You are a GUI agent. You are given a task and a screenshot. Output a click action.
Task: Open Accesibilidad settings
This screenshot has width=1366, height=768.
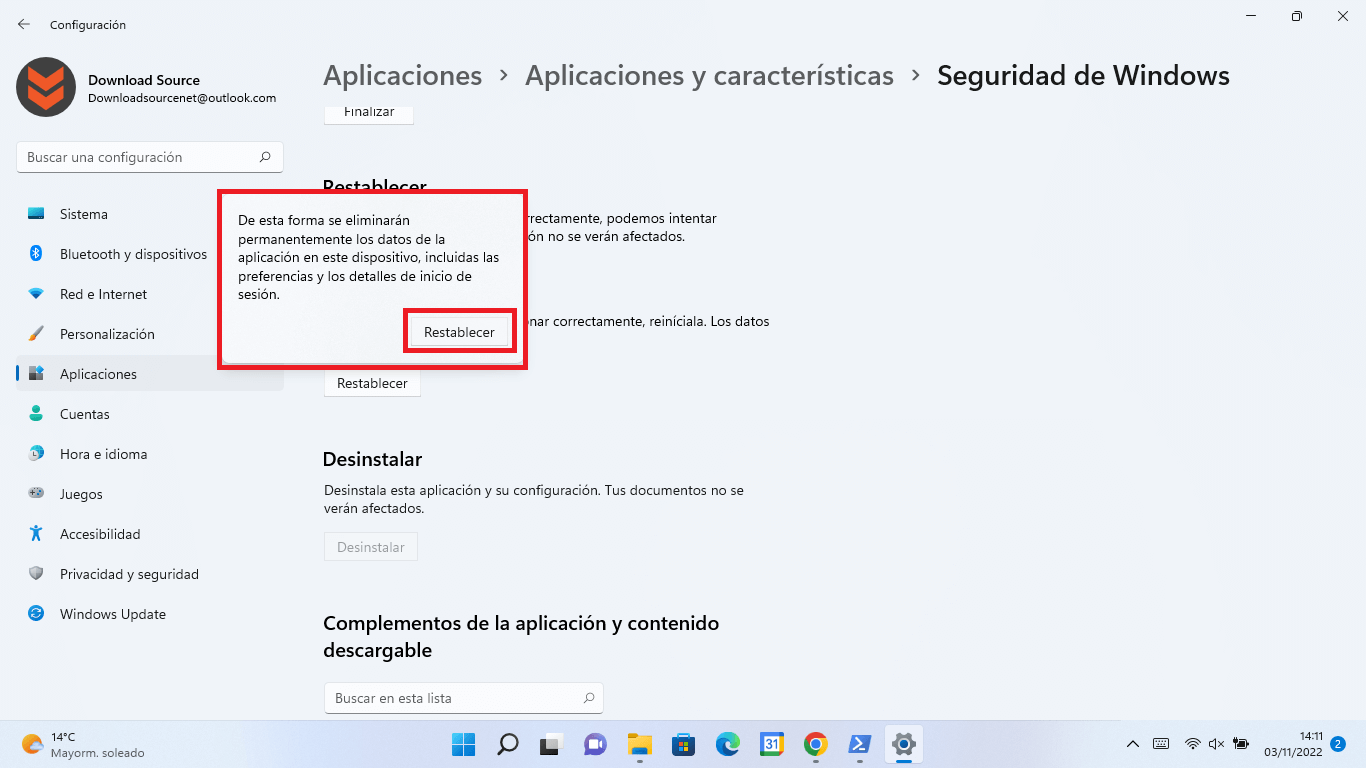pos(150,534)
